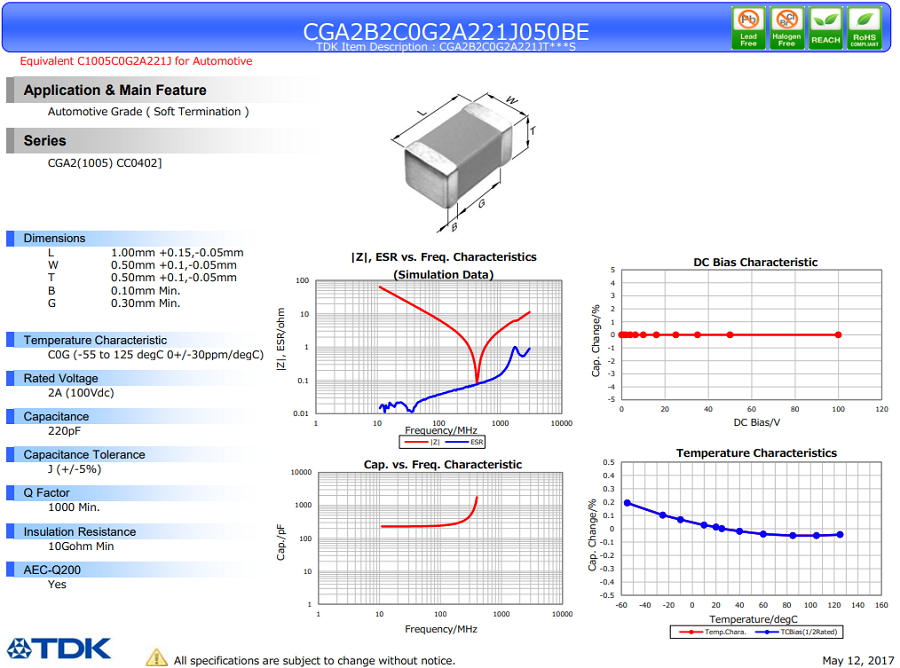Click the Lead Free badge icon
Image resolution: width=900 pixels, height=668 pixels.
(748, 28)
